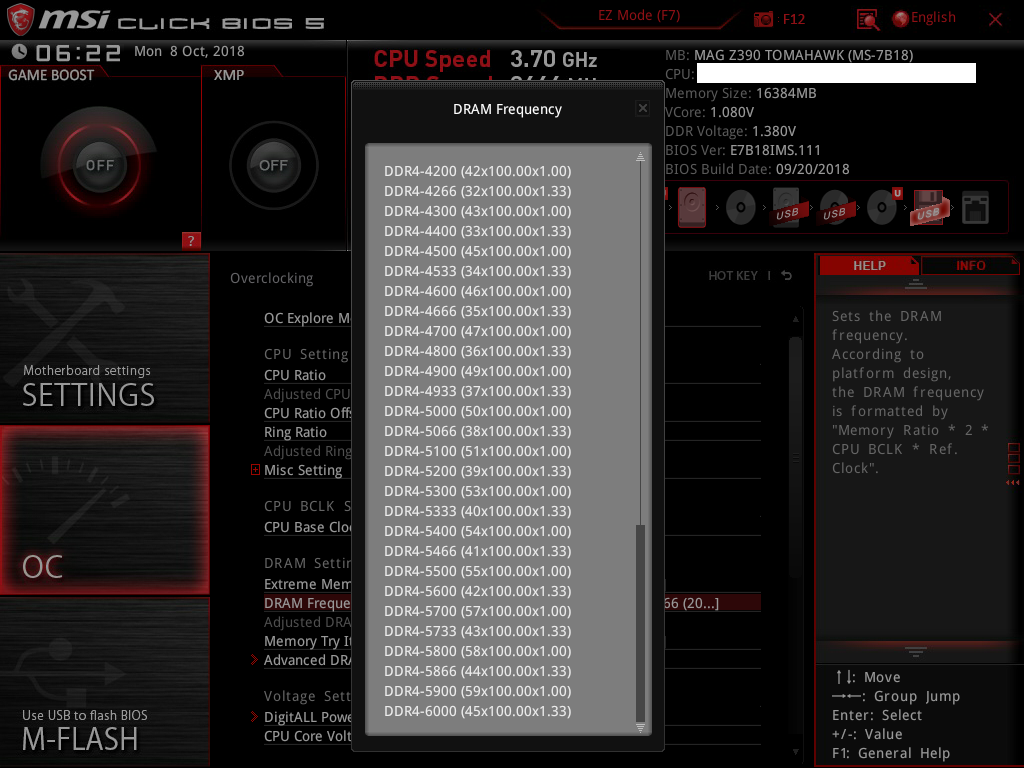Select DDR4-4500 (45x100.00x1.00)
This screenshot has width=1024, height=768.
pyautogui.click(x=477, y=251)
